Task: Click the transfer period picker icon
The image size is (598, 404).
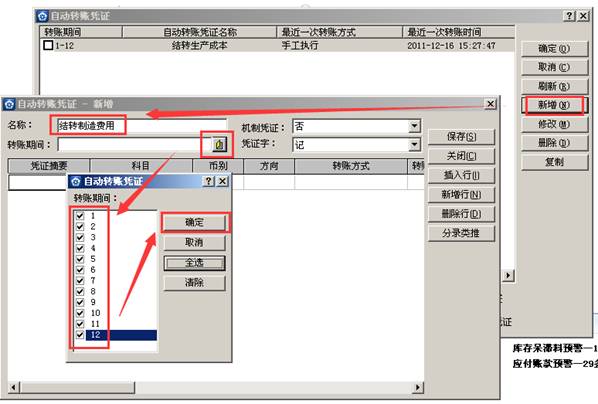Action: pos(219,145)
